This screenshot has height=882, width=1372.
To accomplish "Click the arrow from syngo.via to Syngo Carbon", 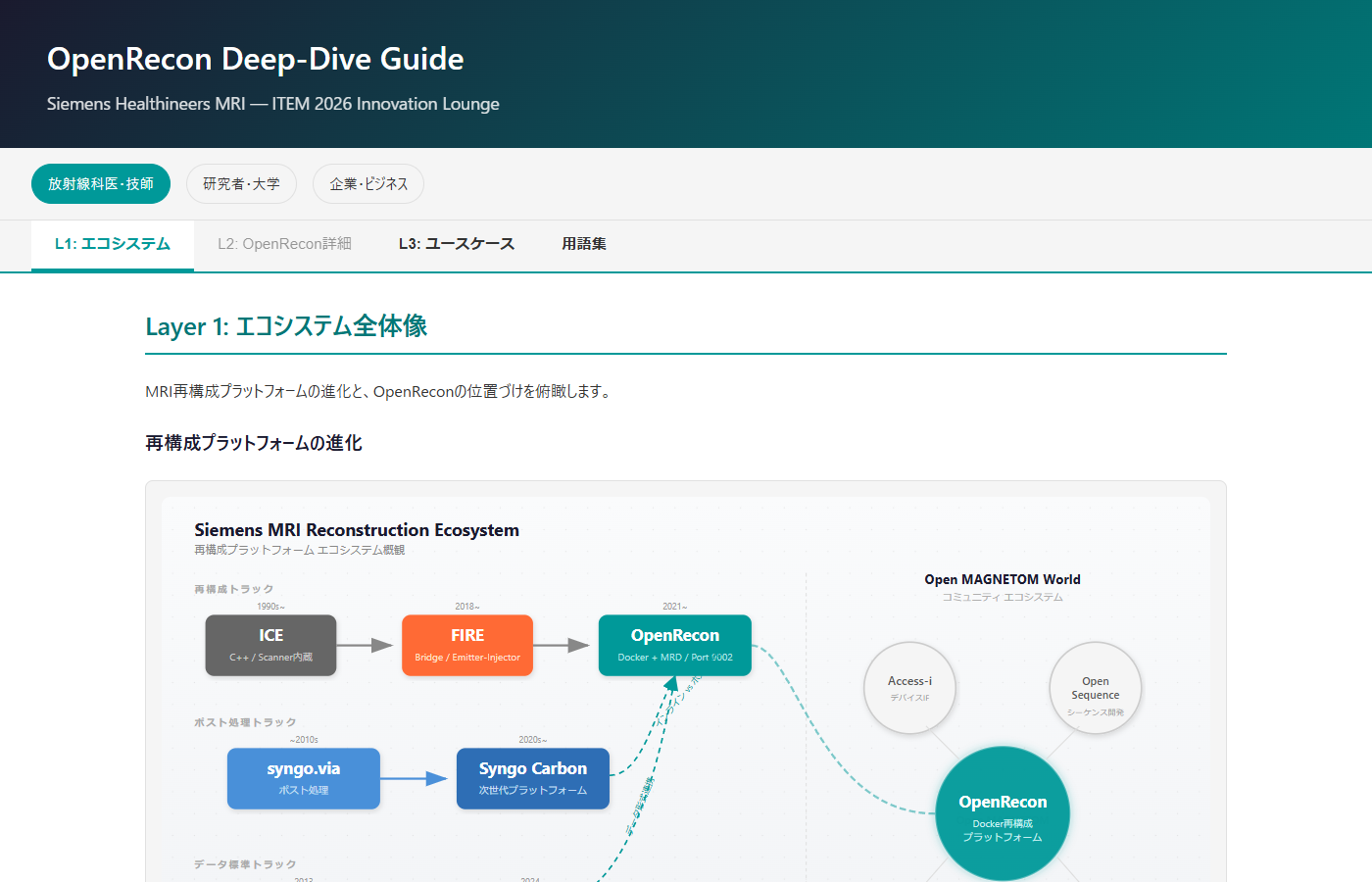I will point(417,778).
